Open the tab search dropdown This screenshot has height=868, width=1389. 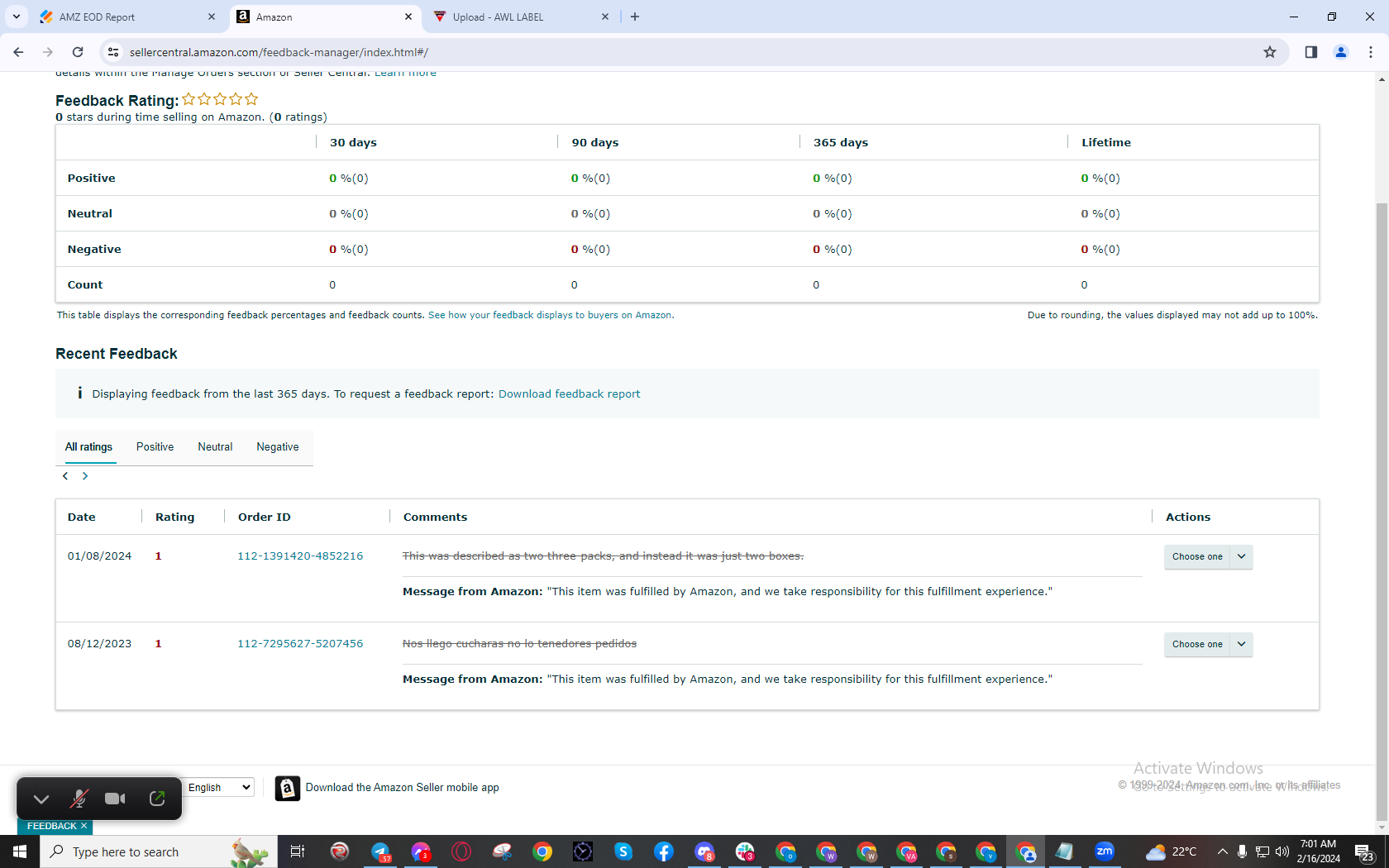(17, 17)
